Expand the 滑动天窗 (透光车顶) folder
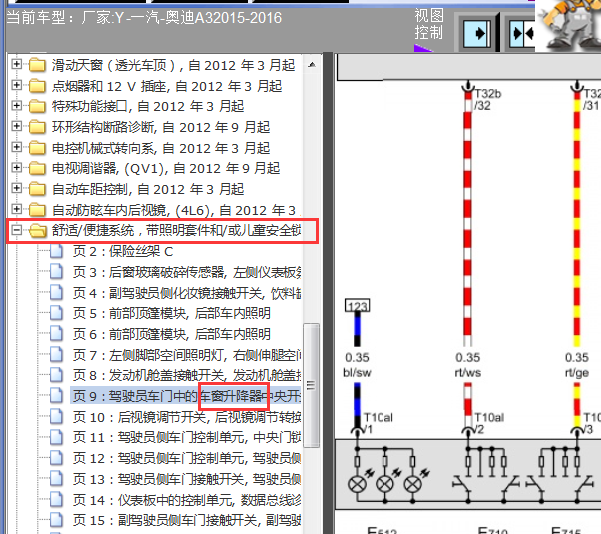The image size is (601, 534). (x=16, y=64)
